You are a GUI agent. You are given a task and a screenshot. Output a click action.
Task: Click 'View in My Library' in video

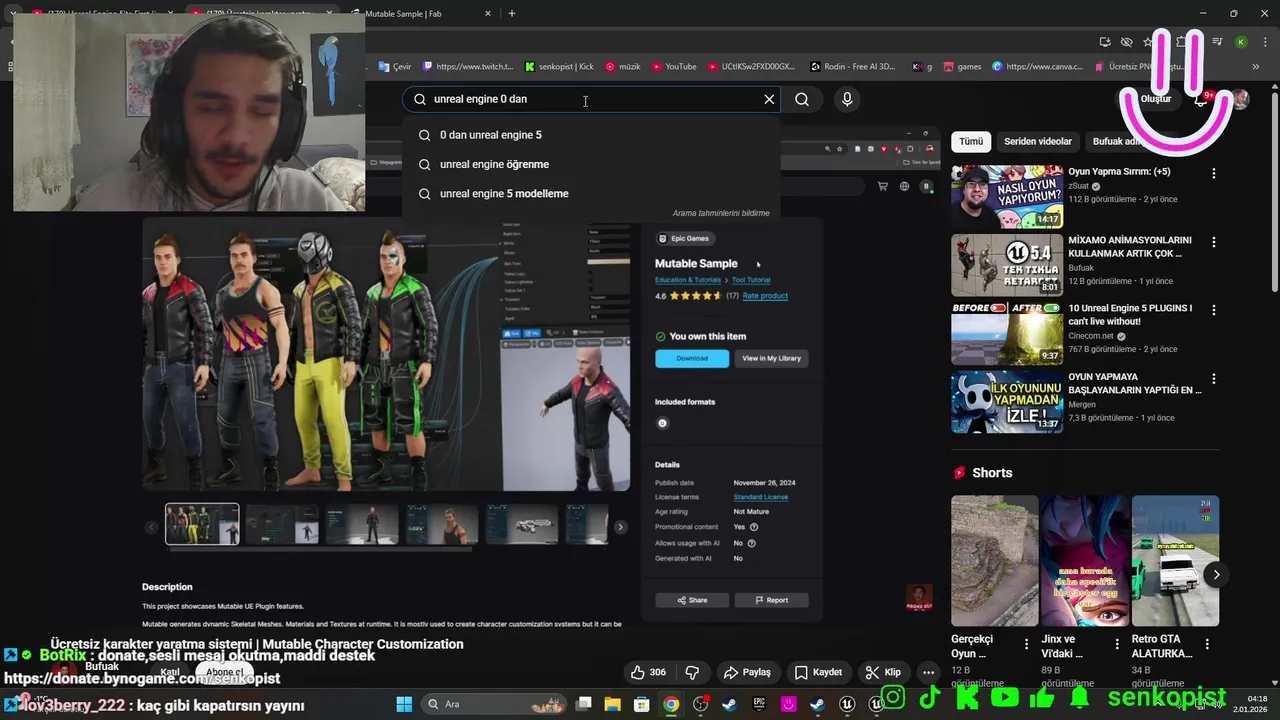coord(771,358)
